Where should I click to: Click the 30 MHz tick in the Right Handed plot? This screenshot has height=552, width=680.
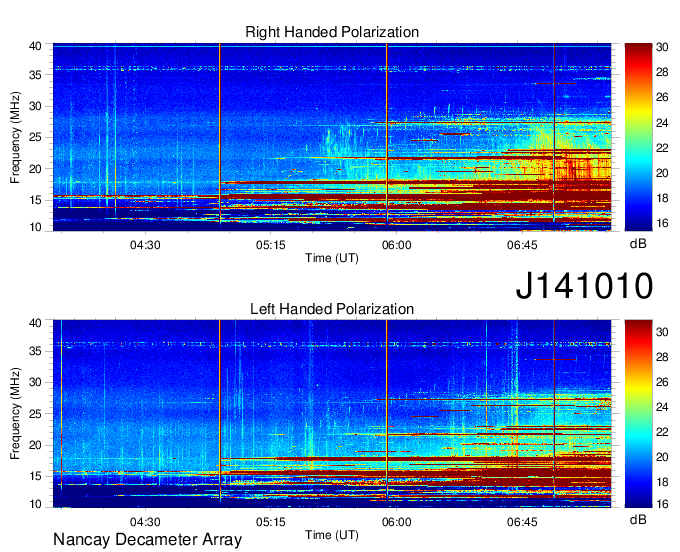click(35, 106)
